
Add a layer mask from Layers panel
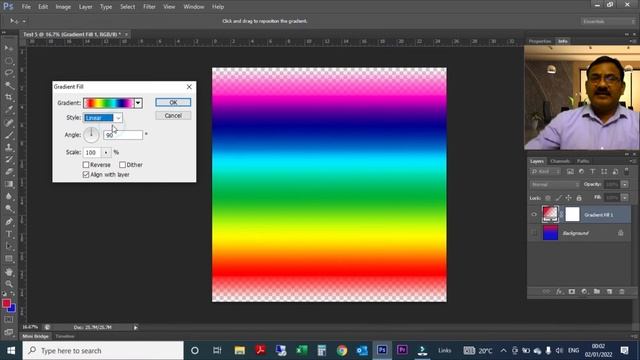coord(571,291)
